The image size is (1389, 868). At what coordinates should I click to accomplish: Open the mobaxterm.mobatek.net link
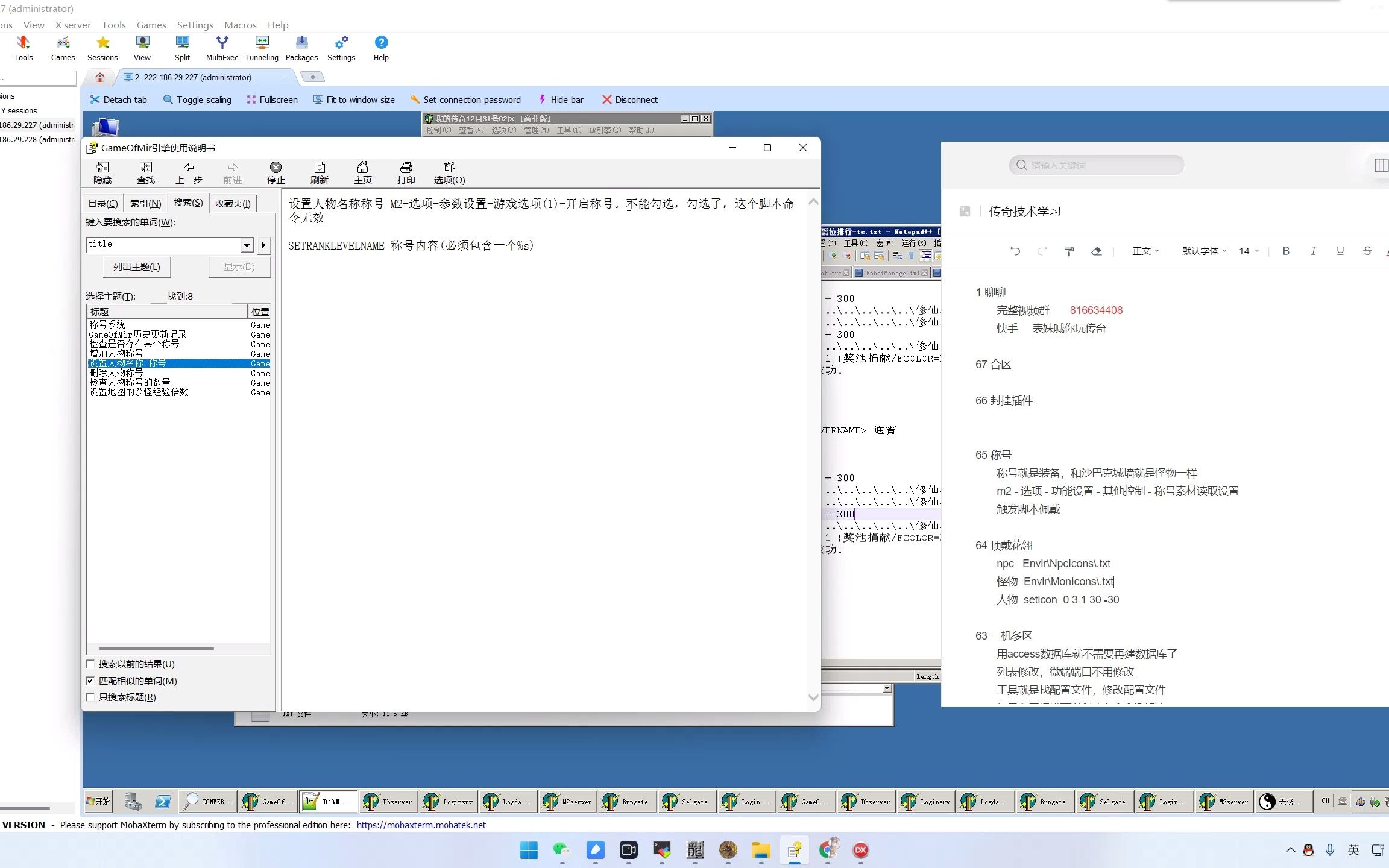click(x=421, y=825)
